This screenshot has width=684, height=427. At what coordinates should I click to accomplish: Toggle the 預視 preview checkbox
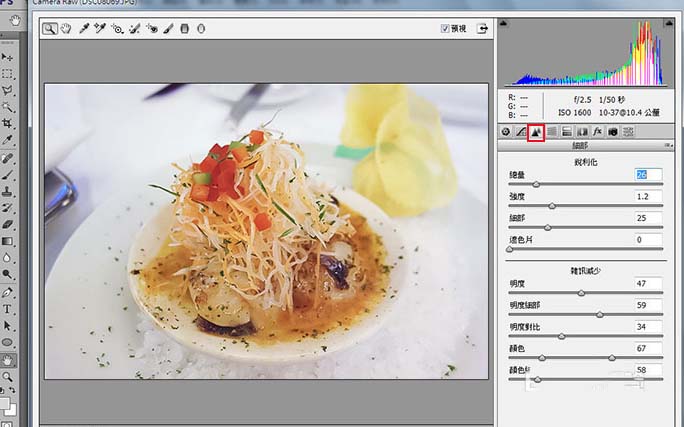point(445,29)
